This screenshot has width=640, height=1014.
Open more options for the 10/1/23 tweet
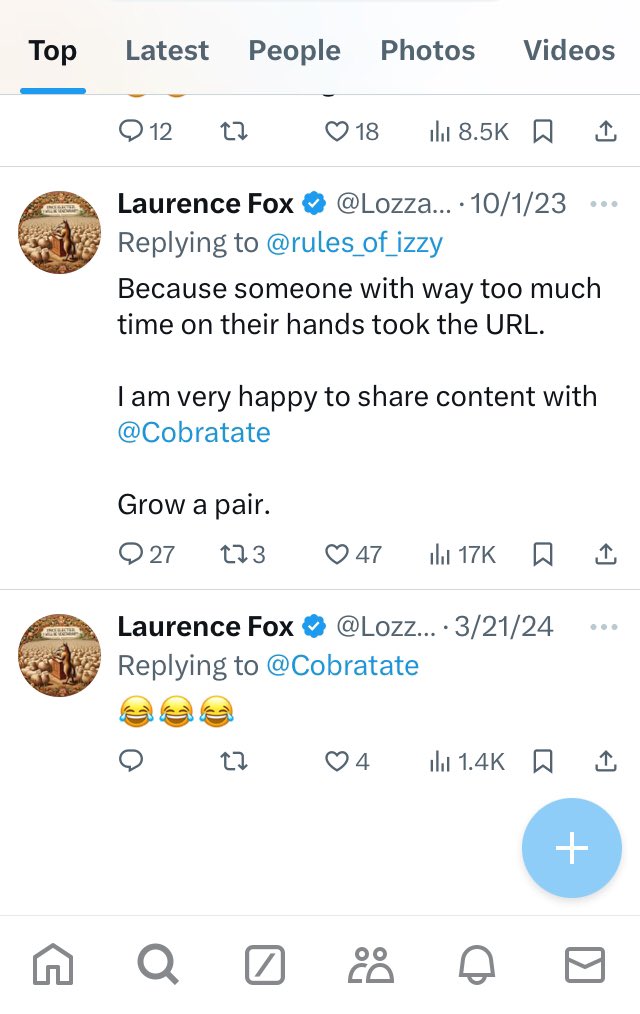pos(604,204)
